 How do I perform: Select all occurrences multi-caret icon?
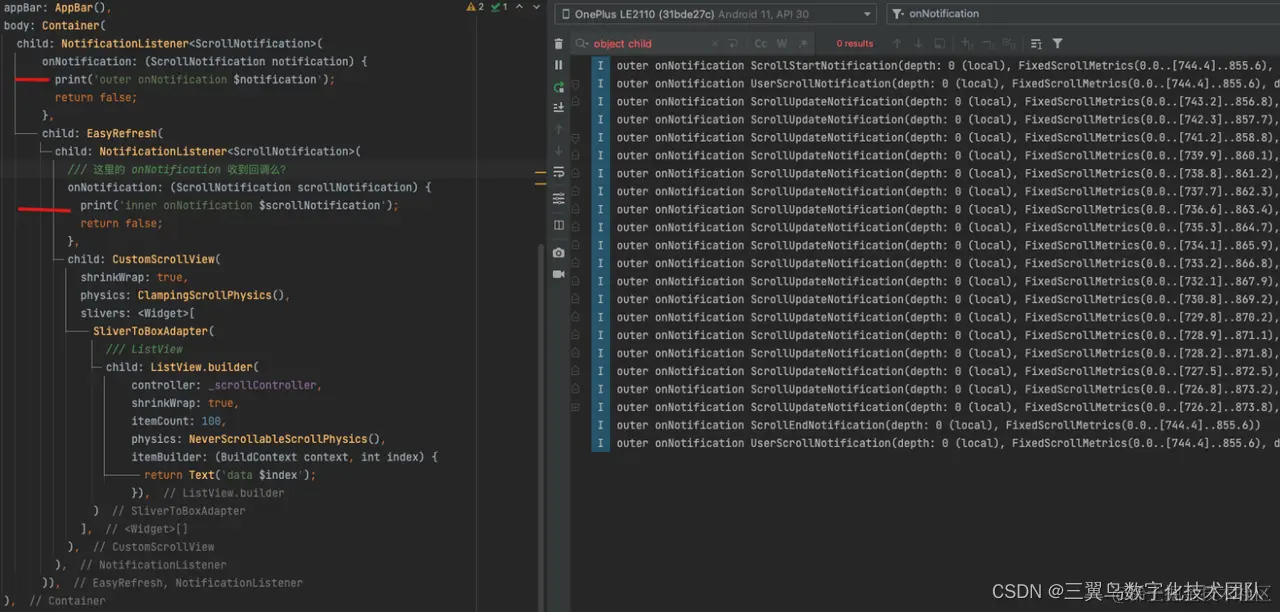(x=1008, y=44)
